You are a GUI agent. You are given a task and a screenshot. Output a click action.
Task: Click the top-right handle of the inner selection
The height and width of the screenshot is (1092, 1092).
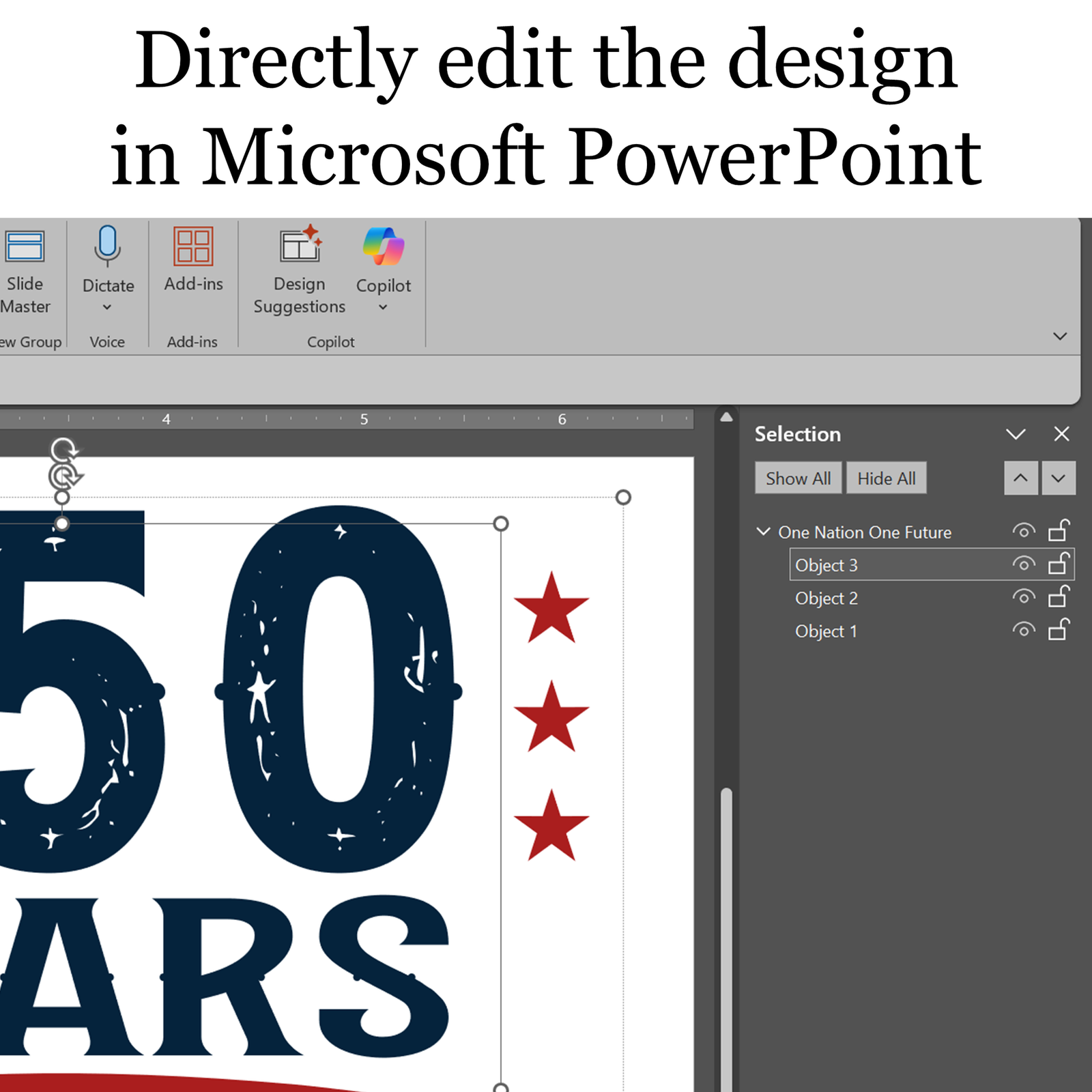(501, 523)
